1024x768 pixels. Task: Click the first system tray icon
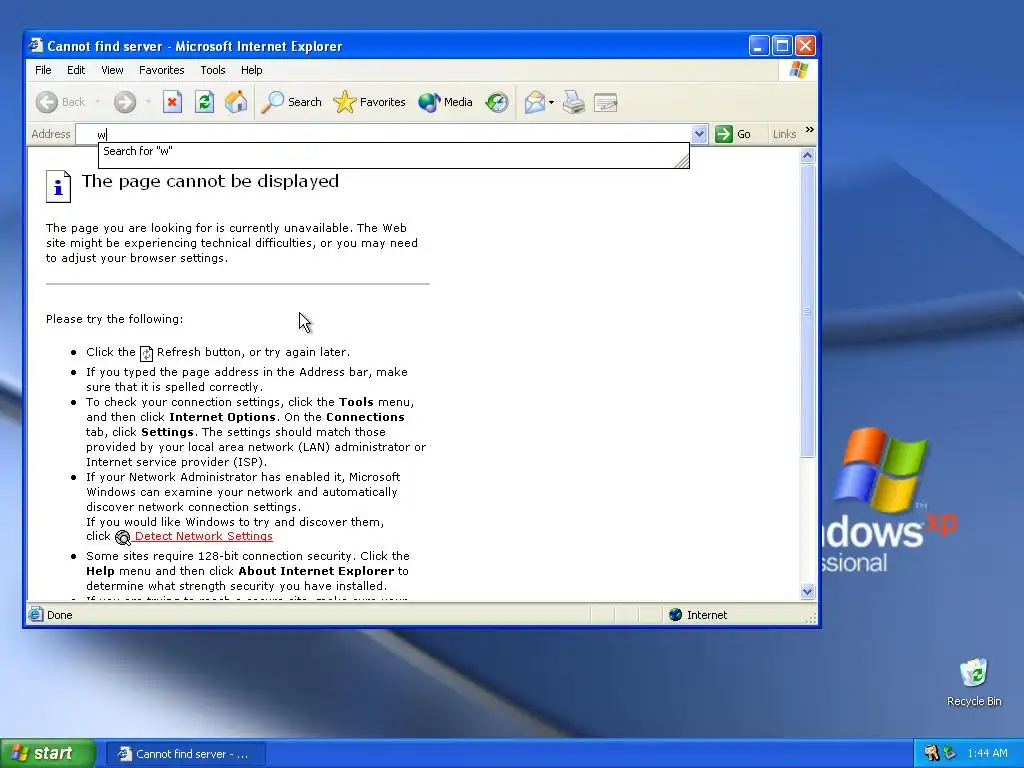point(932,753)
